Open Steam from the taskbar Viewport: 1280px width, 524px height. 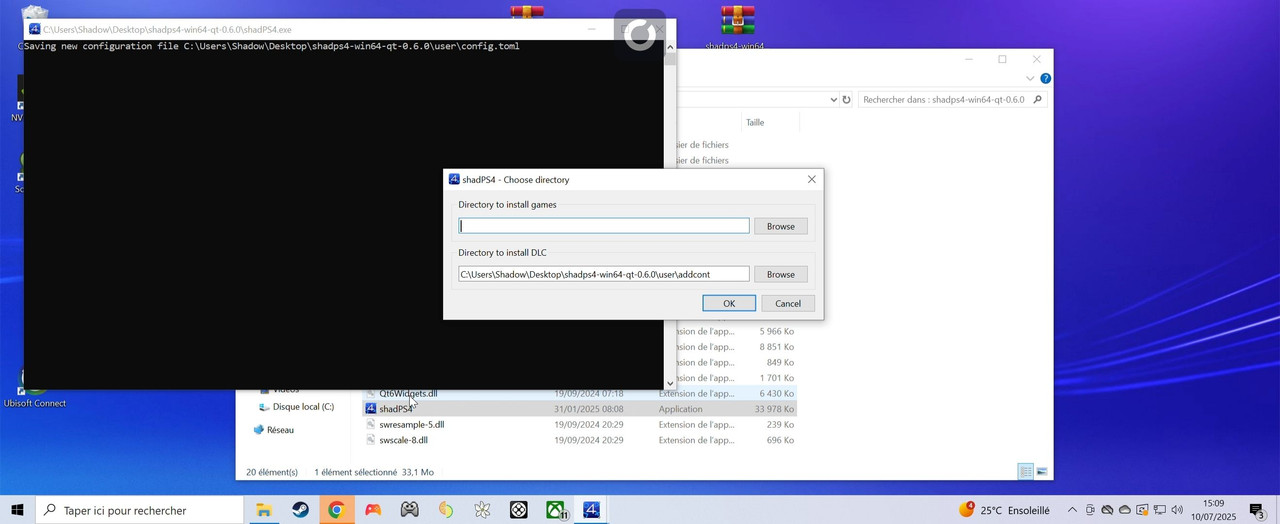click(x=300, y=510)
